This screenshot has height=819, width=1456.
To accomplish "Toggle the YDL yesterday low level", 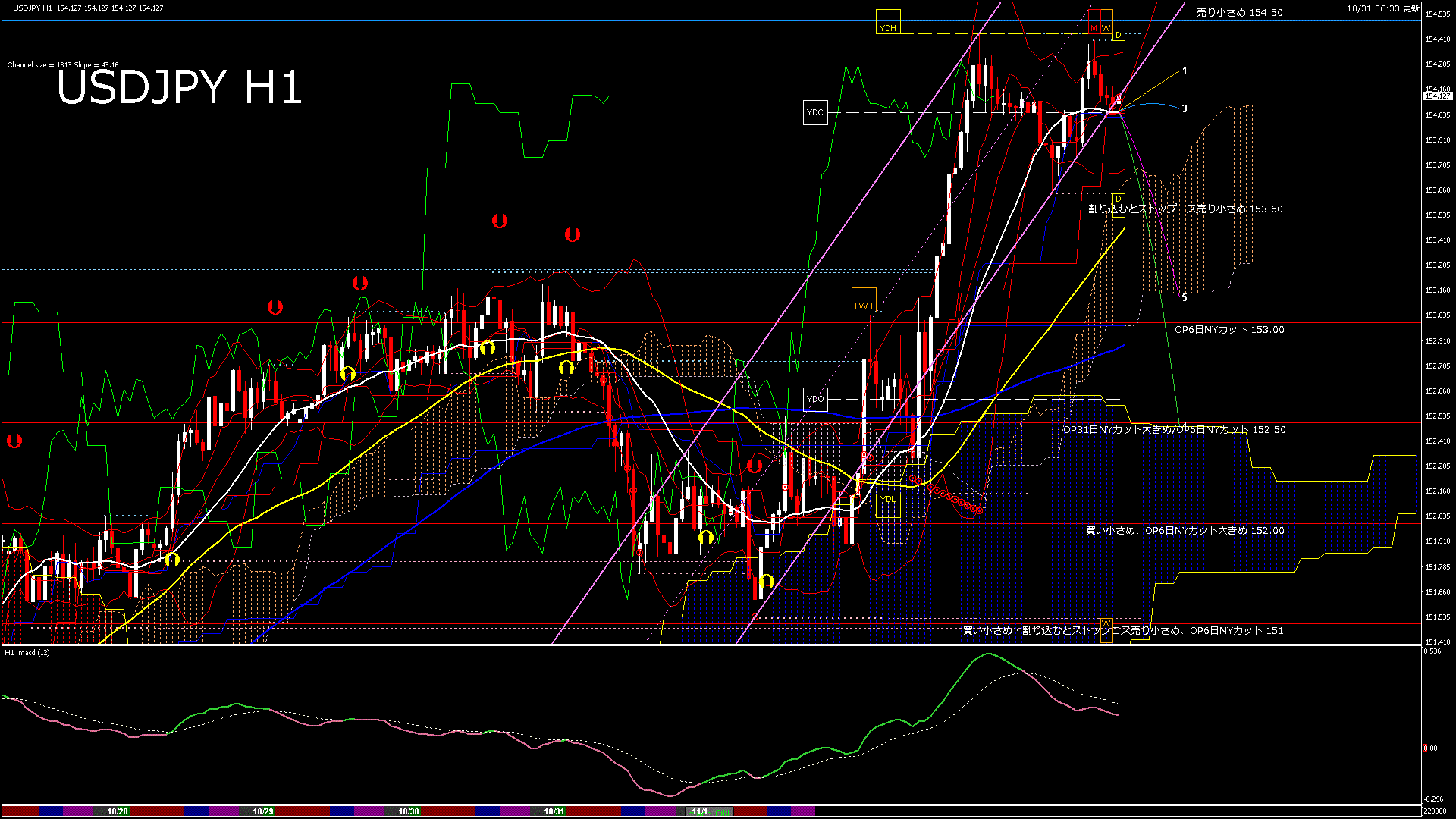I will pyautogui.click(x=887, y=500).
